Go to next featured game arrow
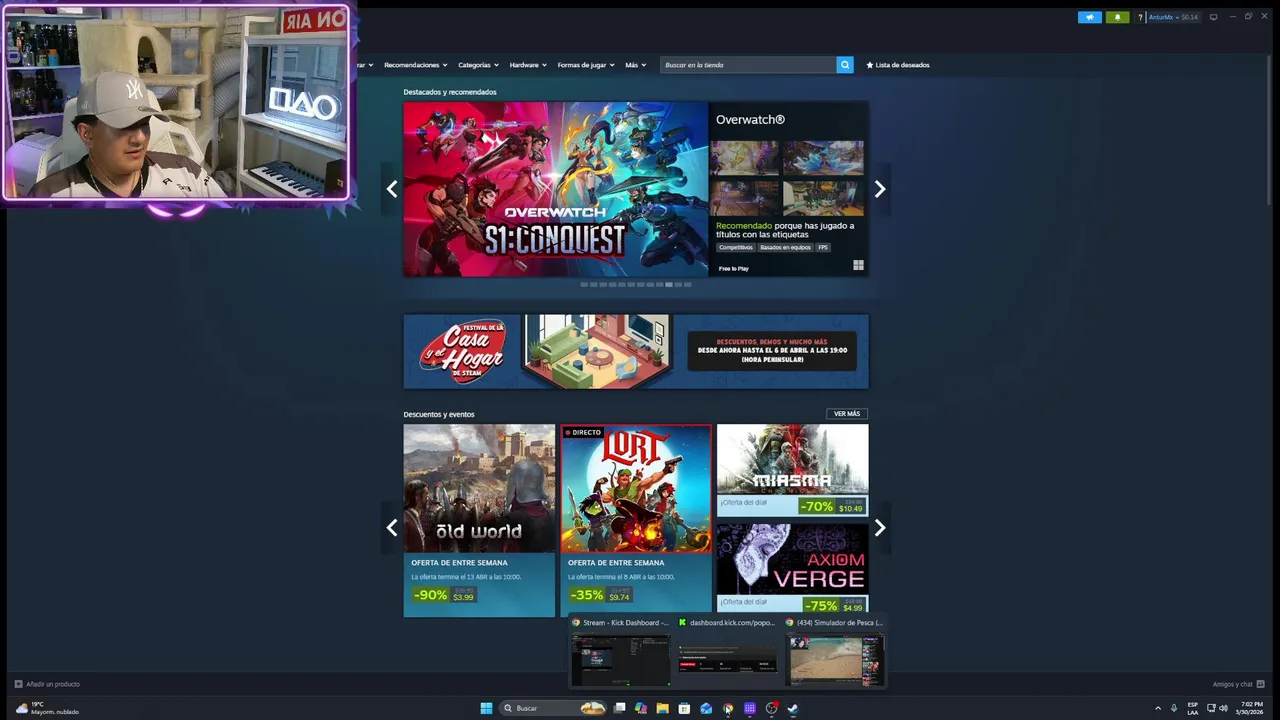The image size is (1280, 720). tap(880, 189)
